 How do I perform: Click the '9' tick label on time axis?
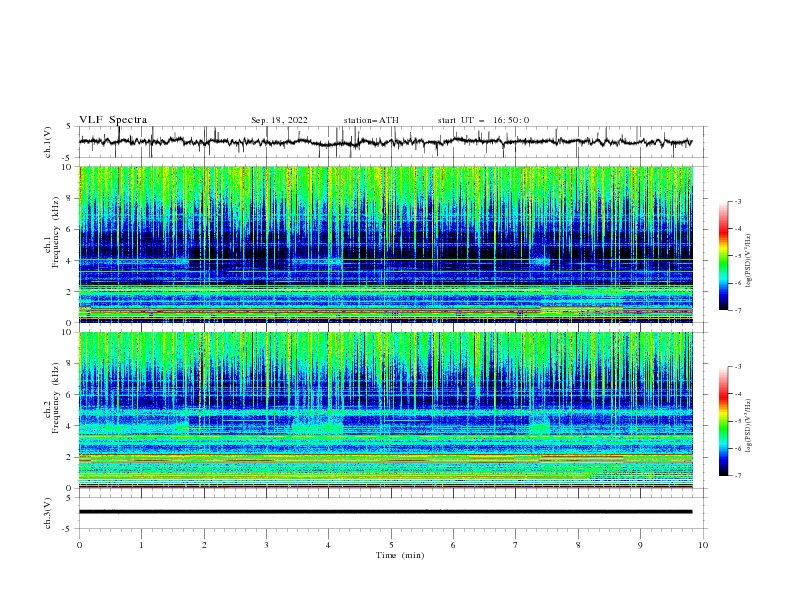(x=640, y=545)
